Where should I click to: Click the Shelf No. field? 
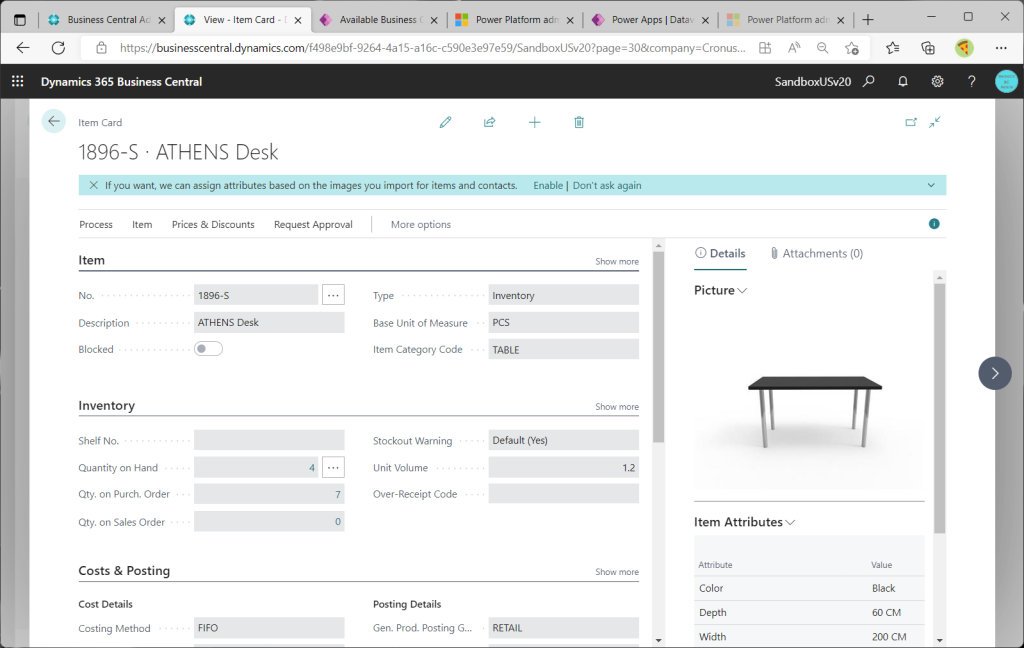pyautogui.click(x=269, y=440)
